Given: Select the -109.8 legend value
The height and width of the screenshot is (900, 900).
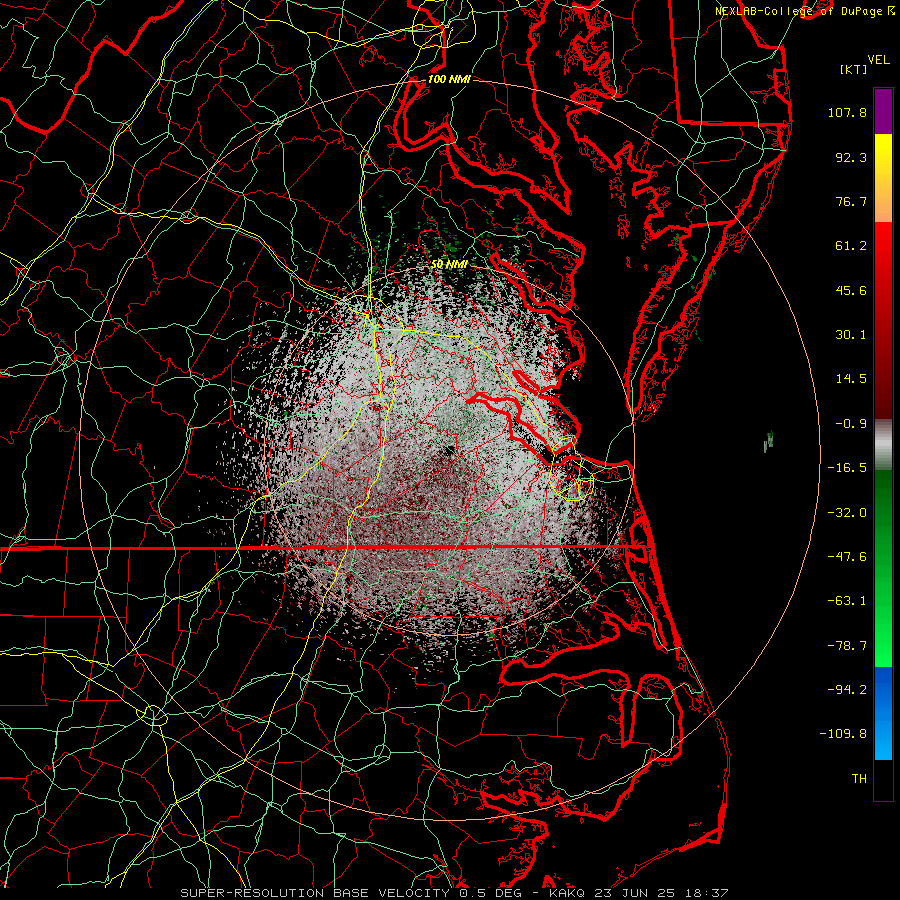Looking at the screenshot, I should (843, 734).
